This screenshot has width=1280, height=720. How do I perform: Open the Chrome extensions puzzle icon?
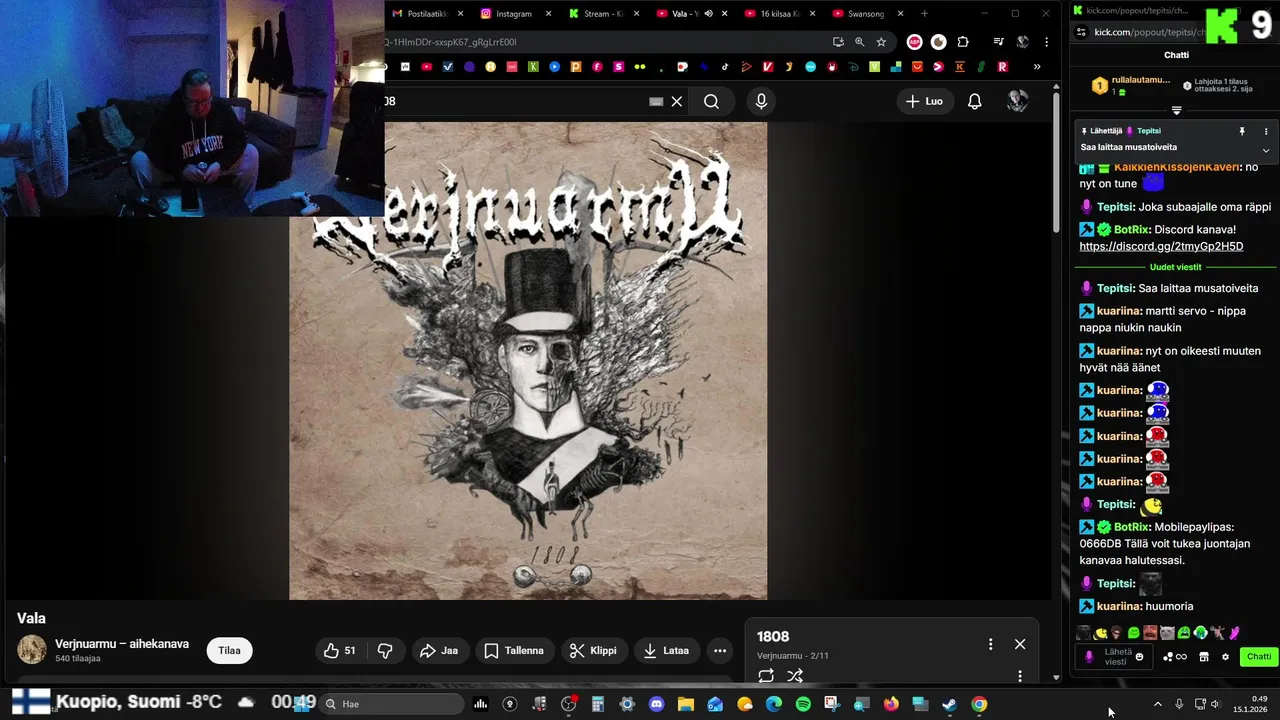pyautogui.click(x=963, y=42)
